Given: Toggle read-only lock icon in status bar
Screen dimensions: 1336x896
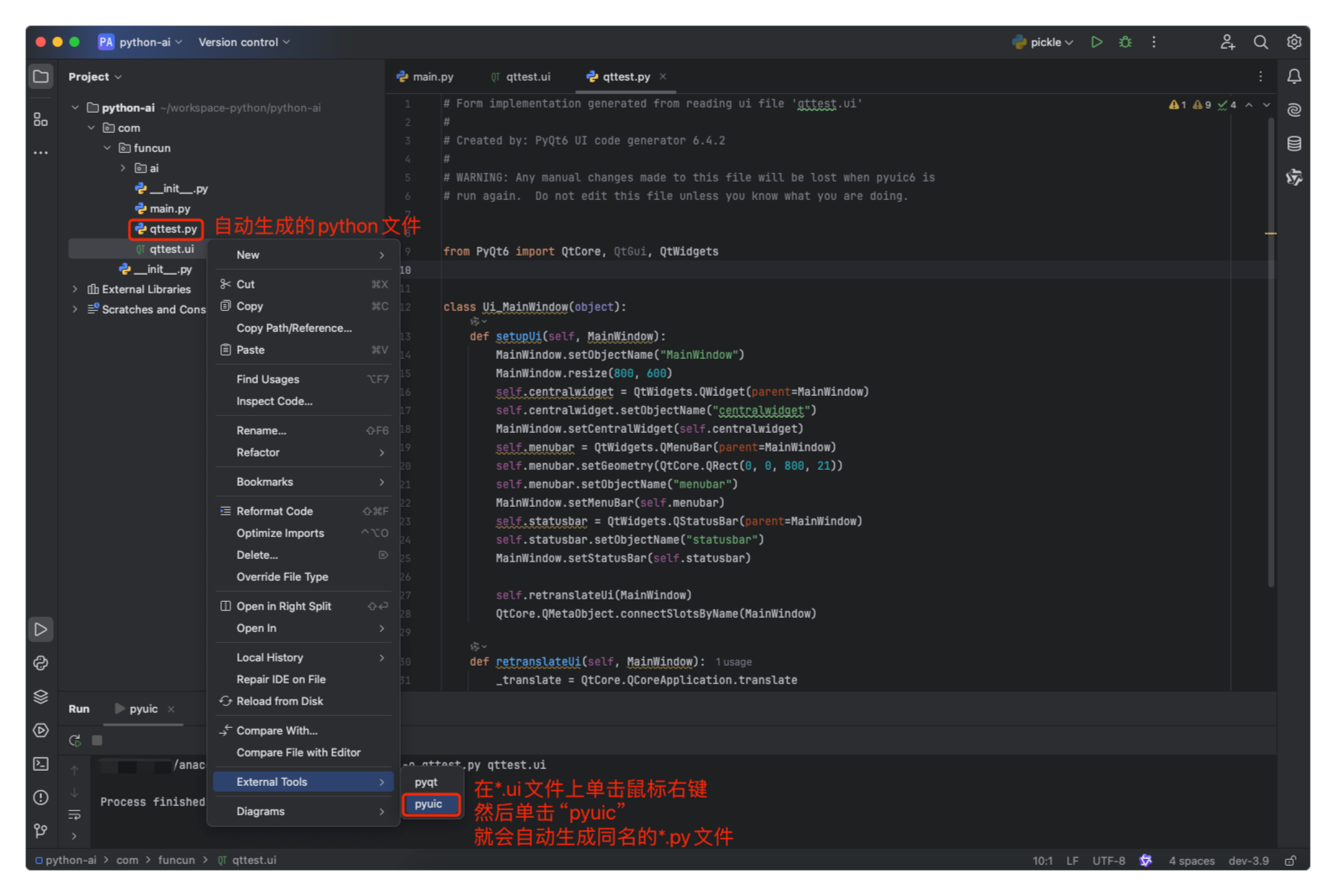Looking at the screenshot, I should (x=1291, y=861).
